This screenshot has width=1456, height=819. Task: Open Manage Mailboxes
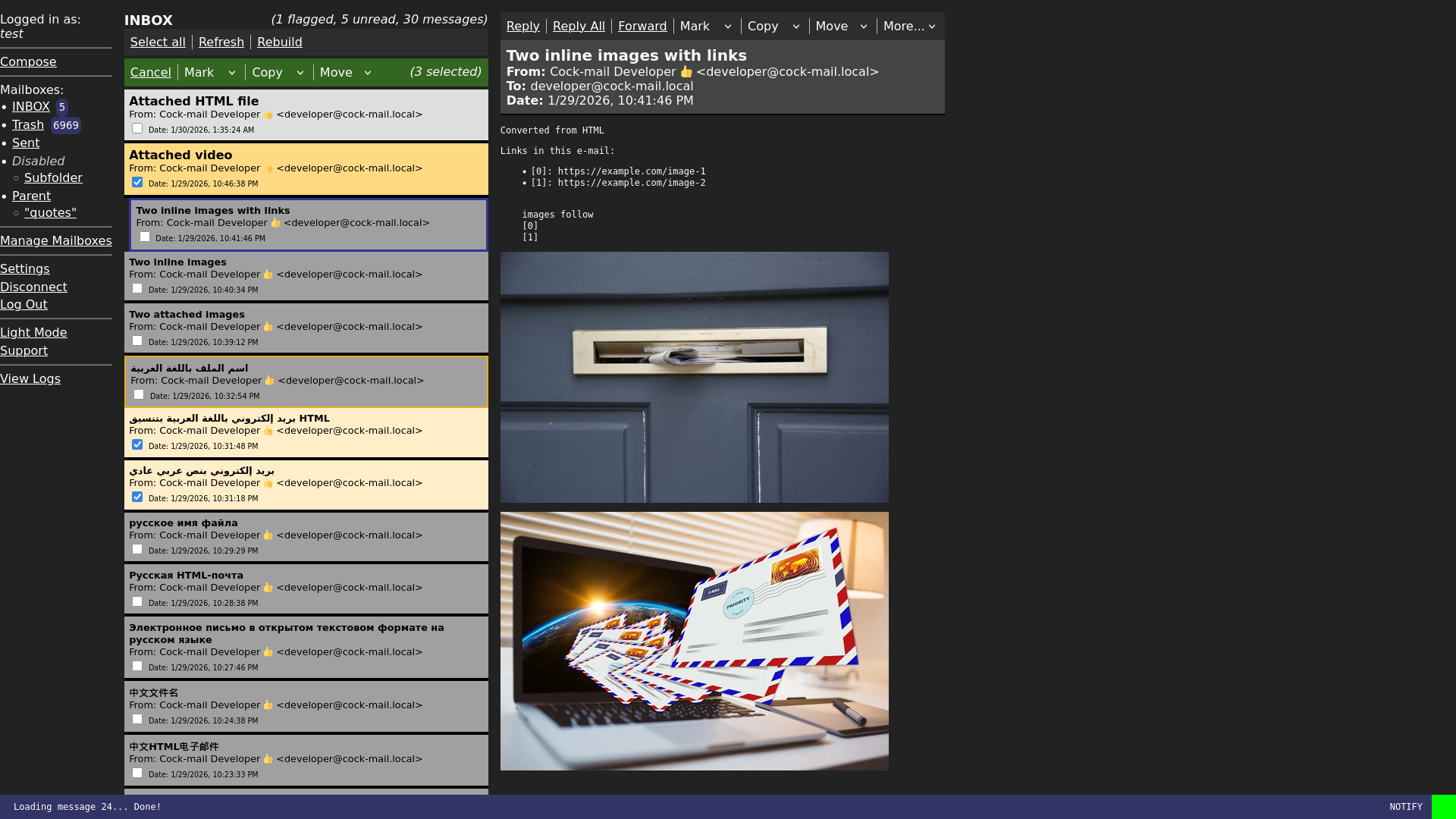click(x=56, y=240)
